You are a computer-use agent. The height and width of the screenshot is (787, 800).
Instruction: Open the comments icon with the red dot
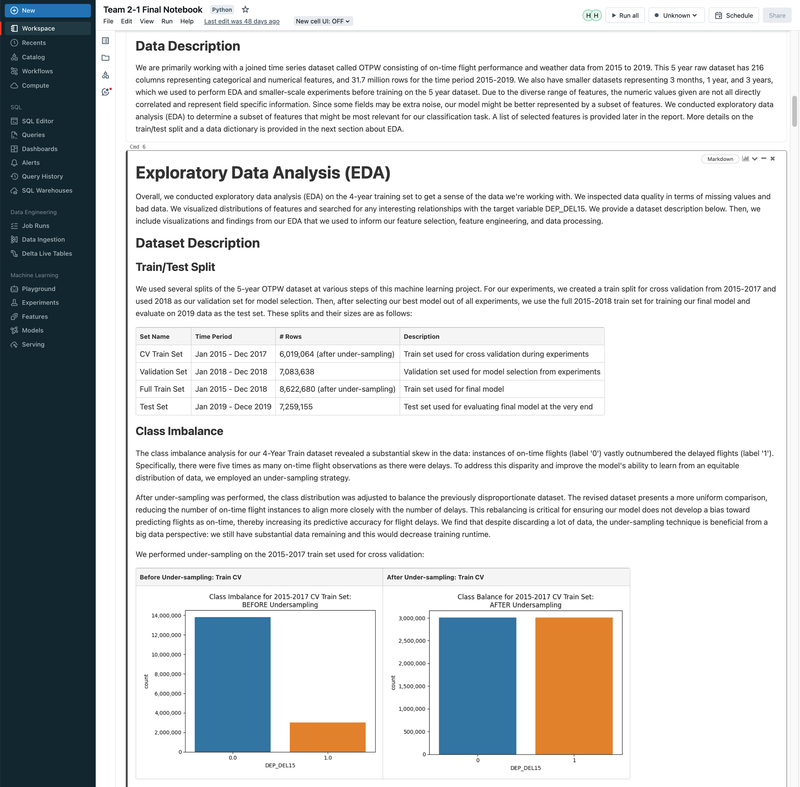click(x=106, y=89)
